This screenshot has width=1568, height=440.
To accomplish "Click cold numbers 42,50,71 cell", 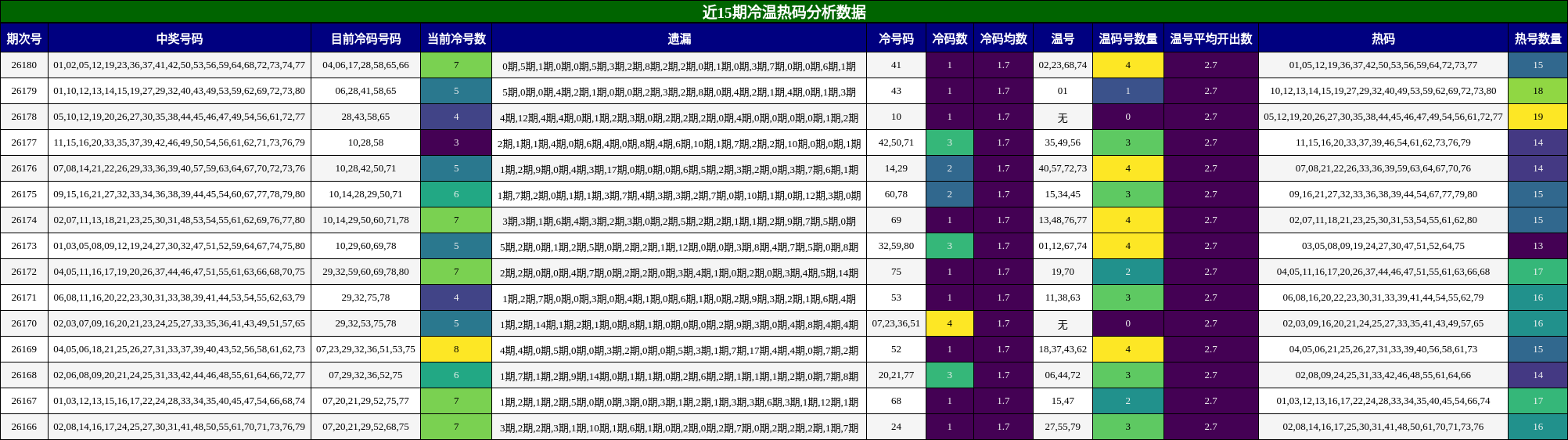I will coord(896,142).
